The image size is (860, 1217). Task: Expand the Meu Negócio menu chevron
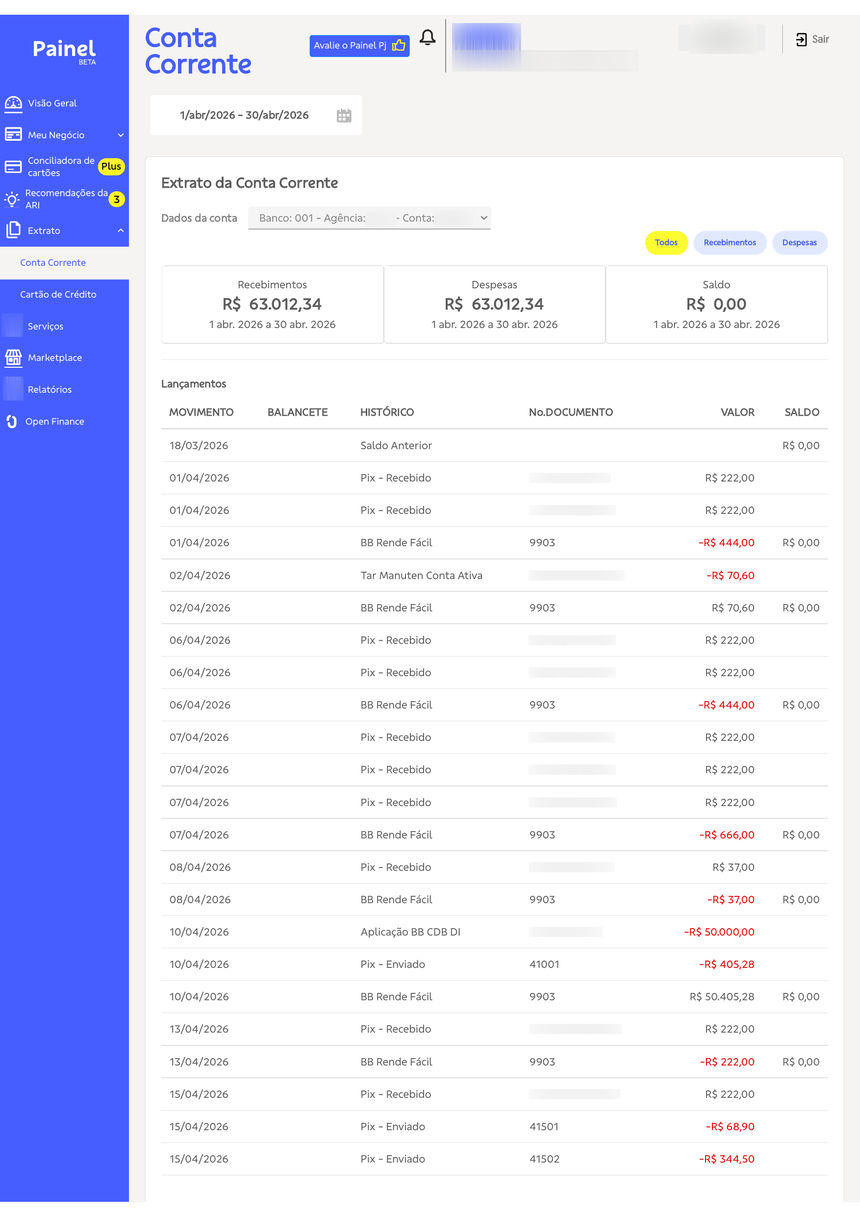(121, 135)
